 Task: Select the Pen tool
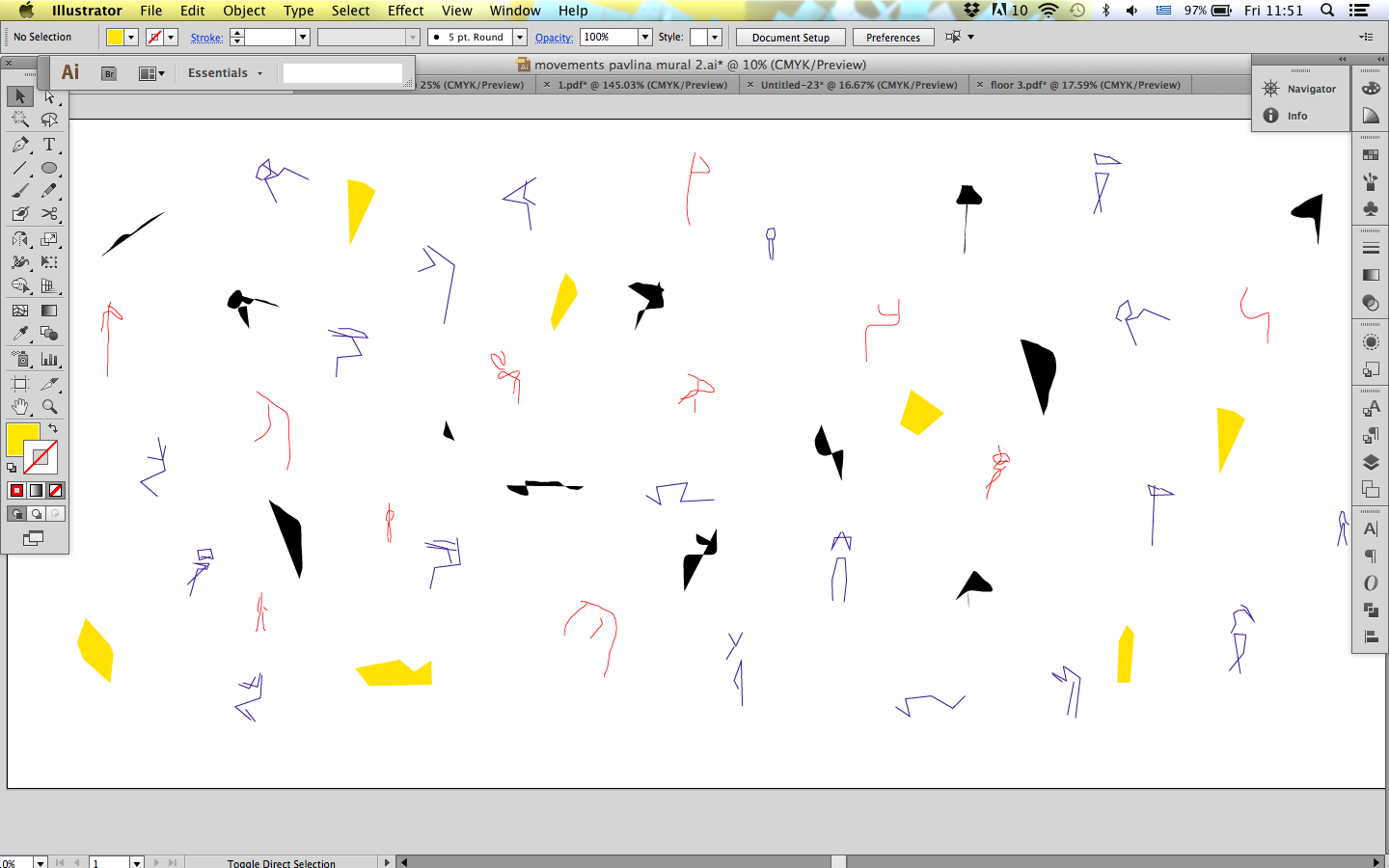20,145
